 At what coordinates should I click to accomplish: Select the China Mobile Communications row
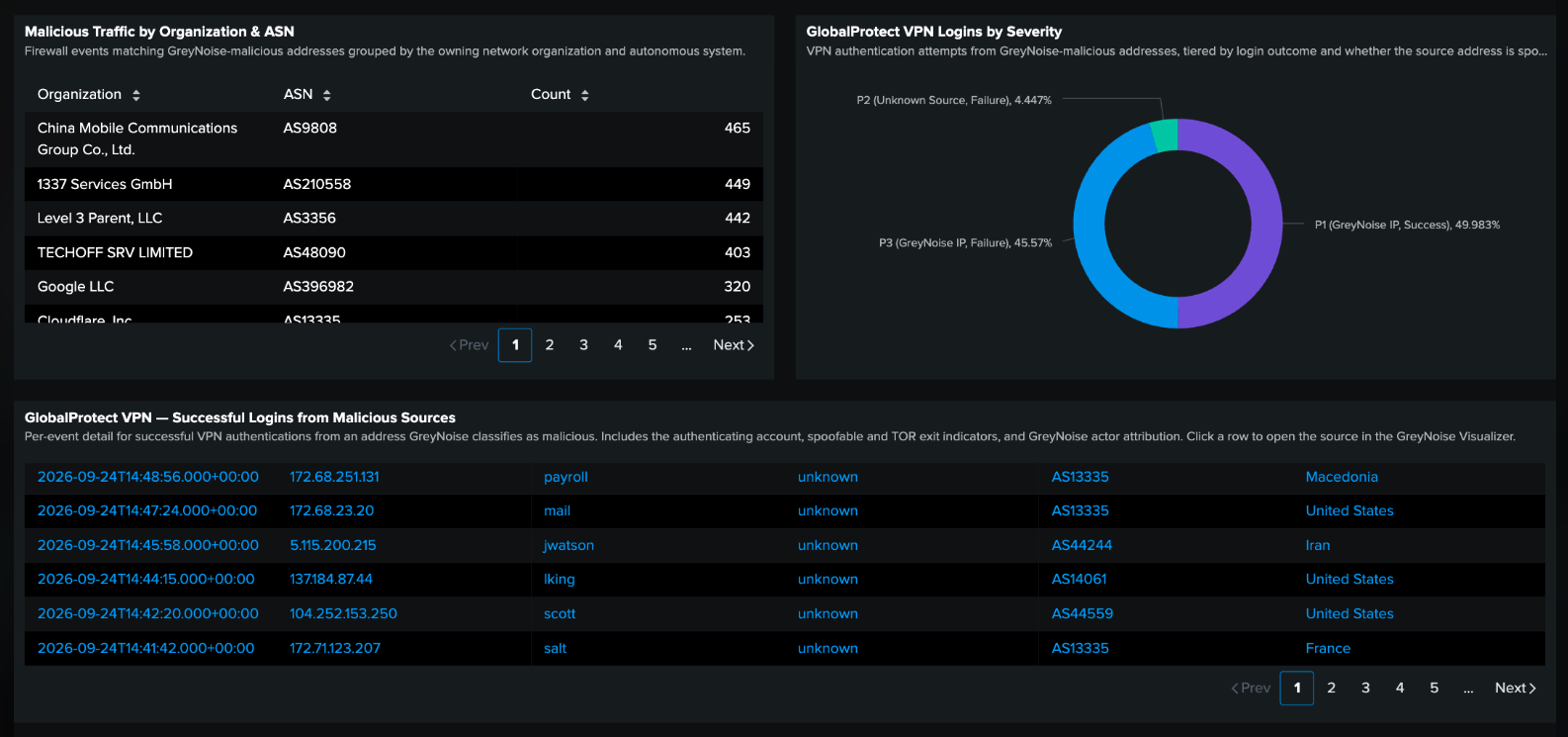393,139
